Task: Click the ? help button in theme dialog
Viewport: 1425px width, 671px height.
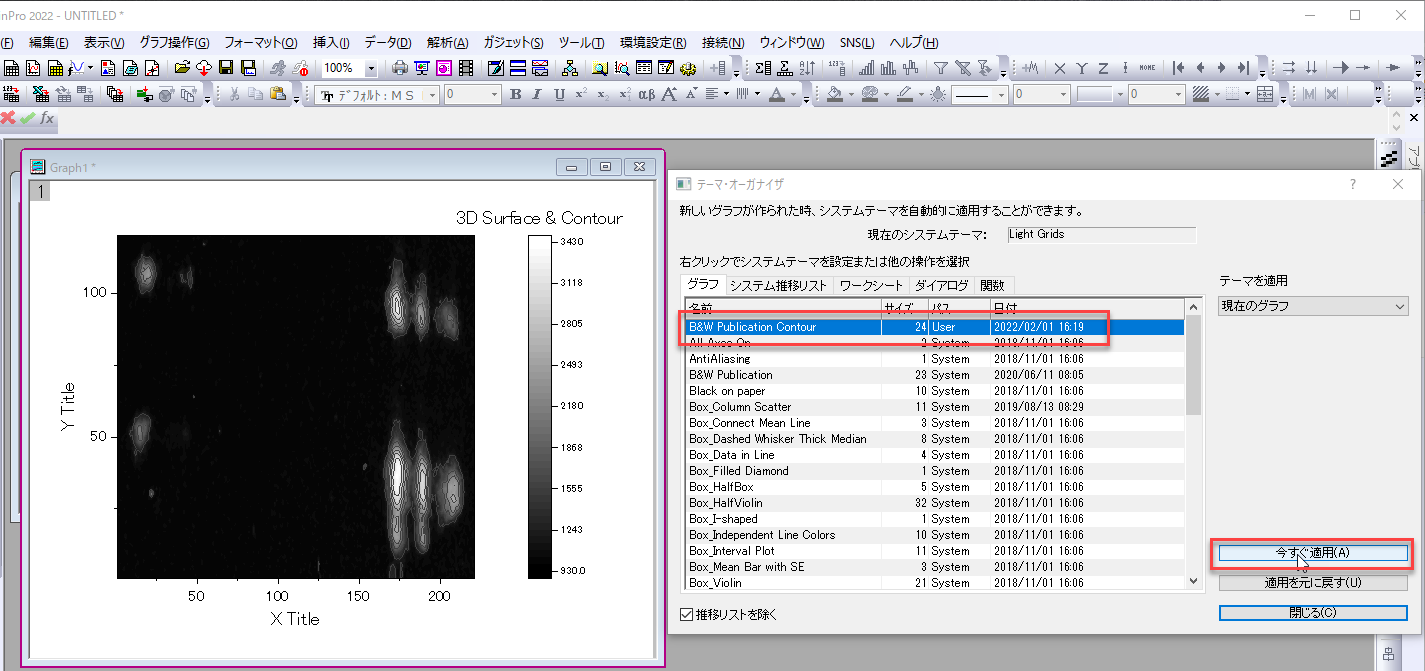Action: 1353,184
